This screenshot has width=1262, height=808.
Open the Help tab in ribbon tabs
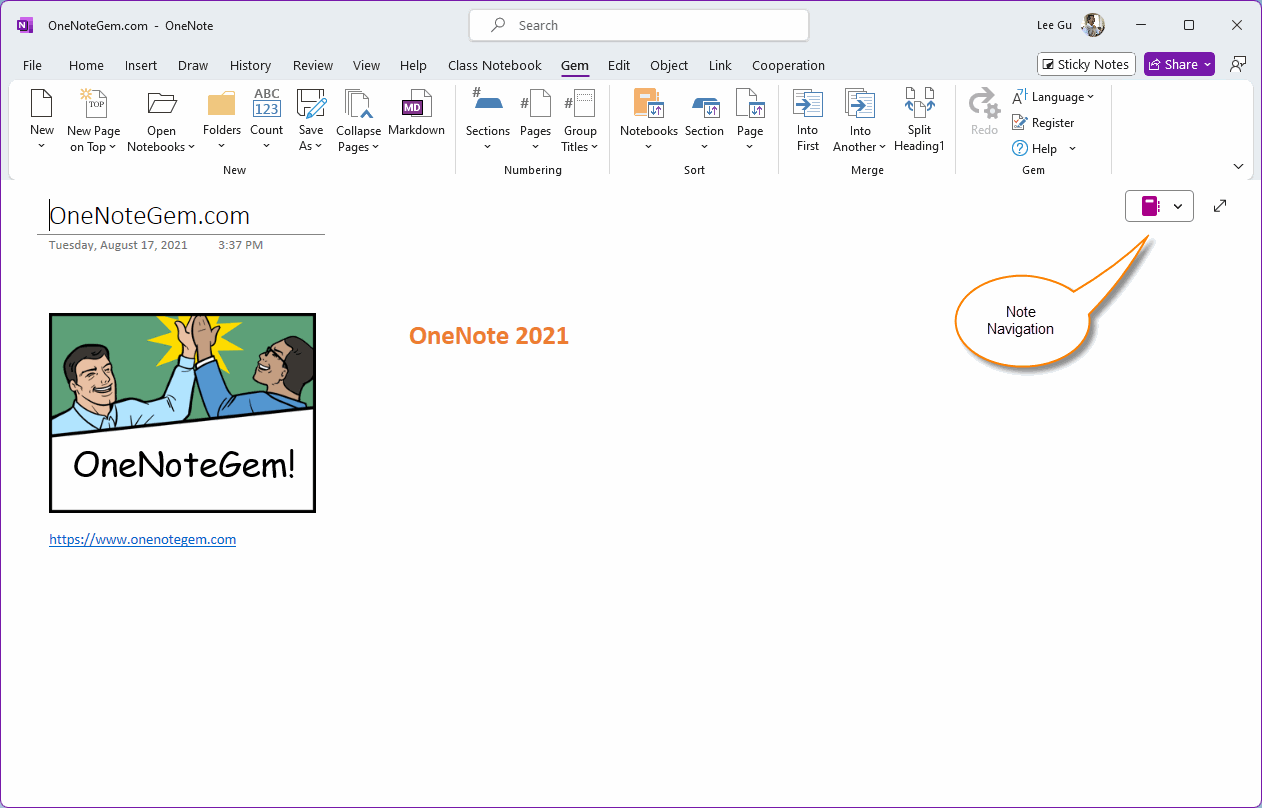click(413, 65)
